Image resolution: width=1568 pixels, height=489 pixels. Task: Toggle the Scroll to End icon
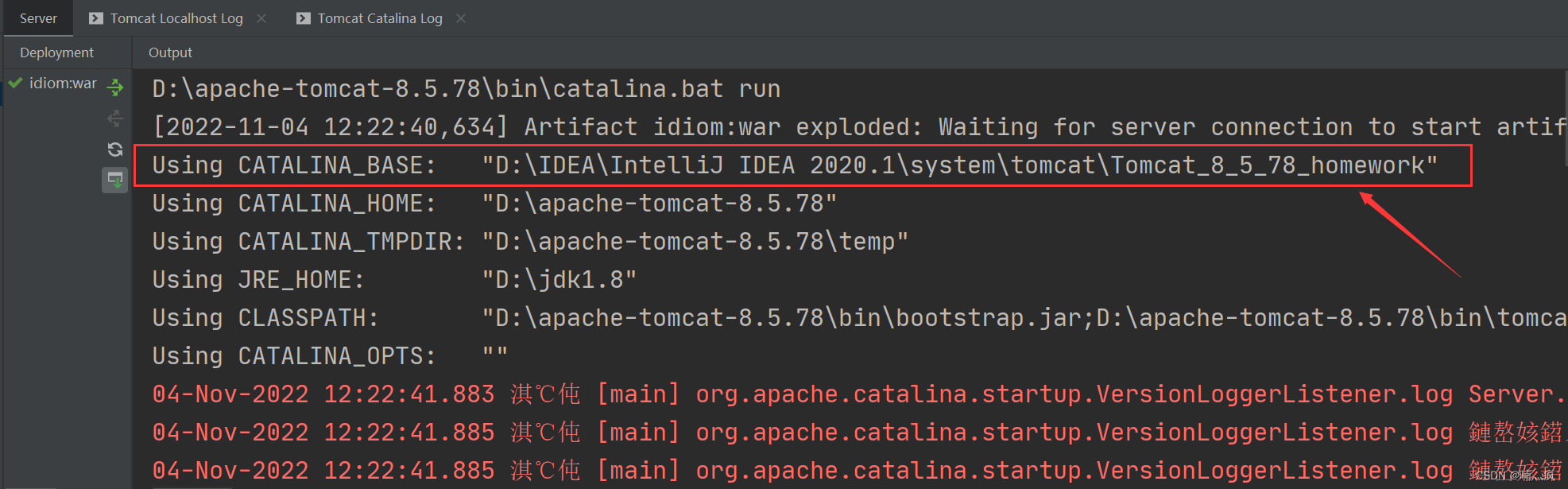115,180
